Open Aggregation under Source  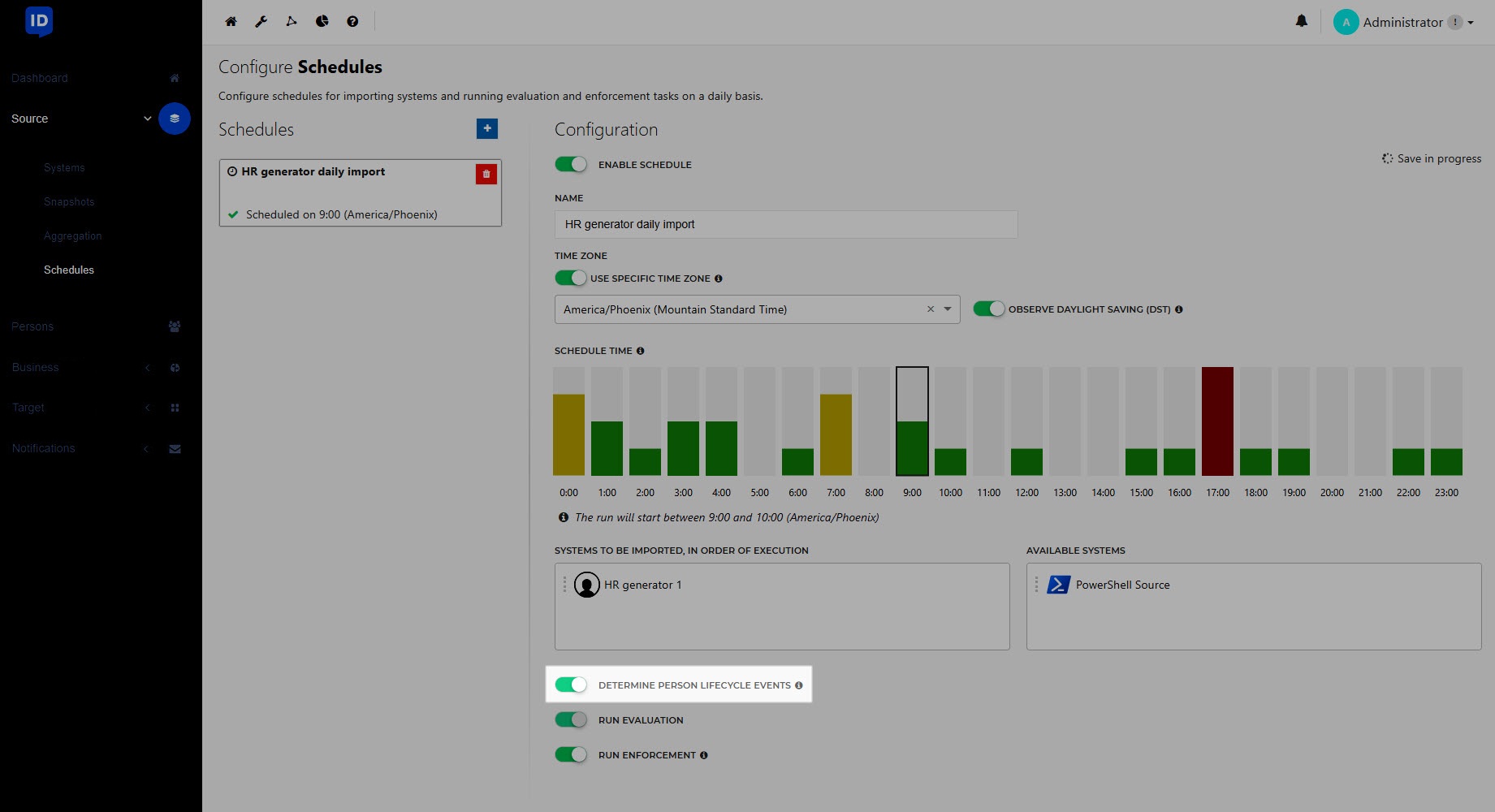[x=73, y=236]
